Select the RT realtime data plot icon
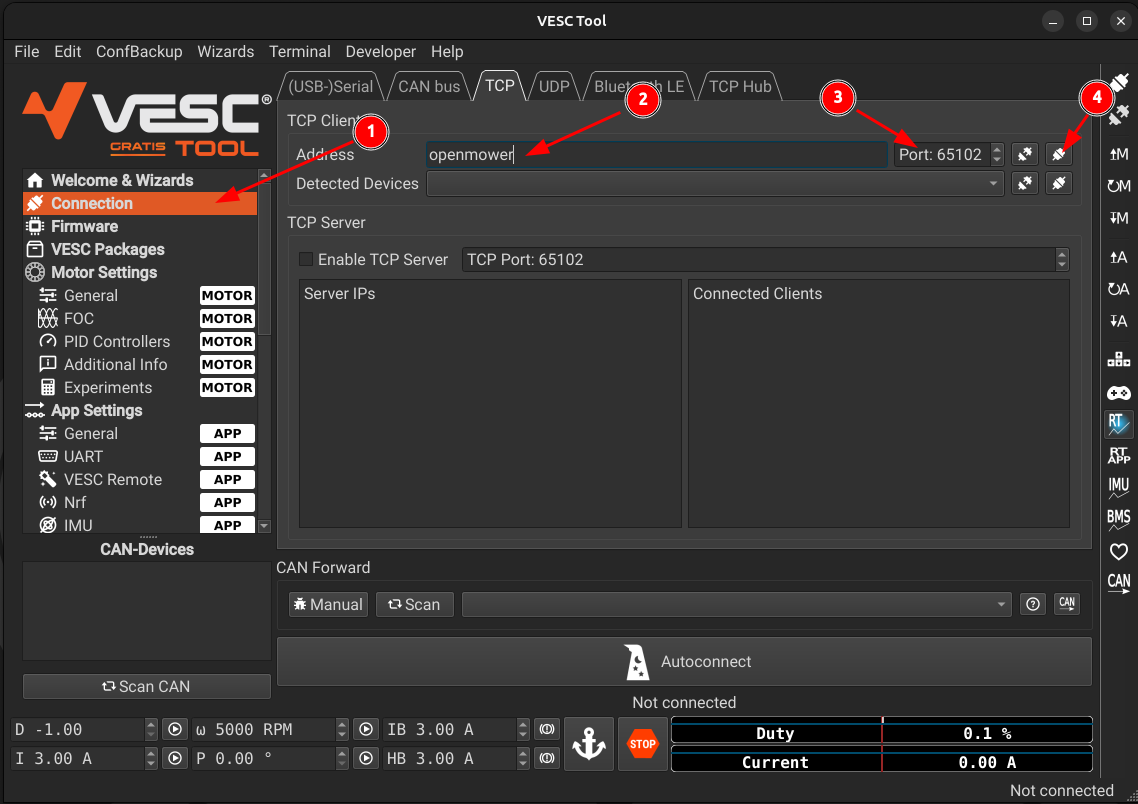 click(x=1119, y=424)
